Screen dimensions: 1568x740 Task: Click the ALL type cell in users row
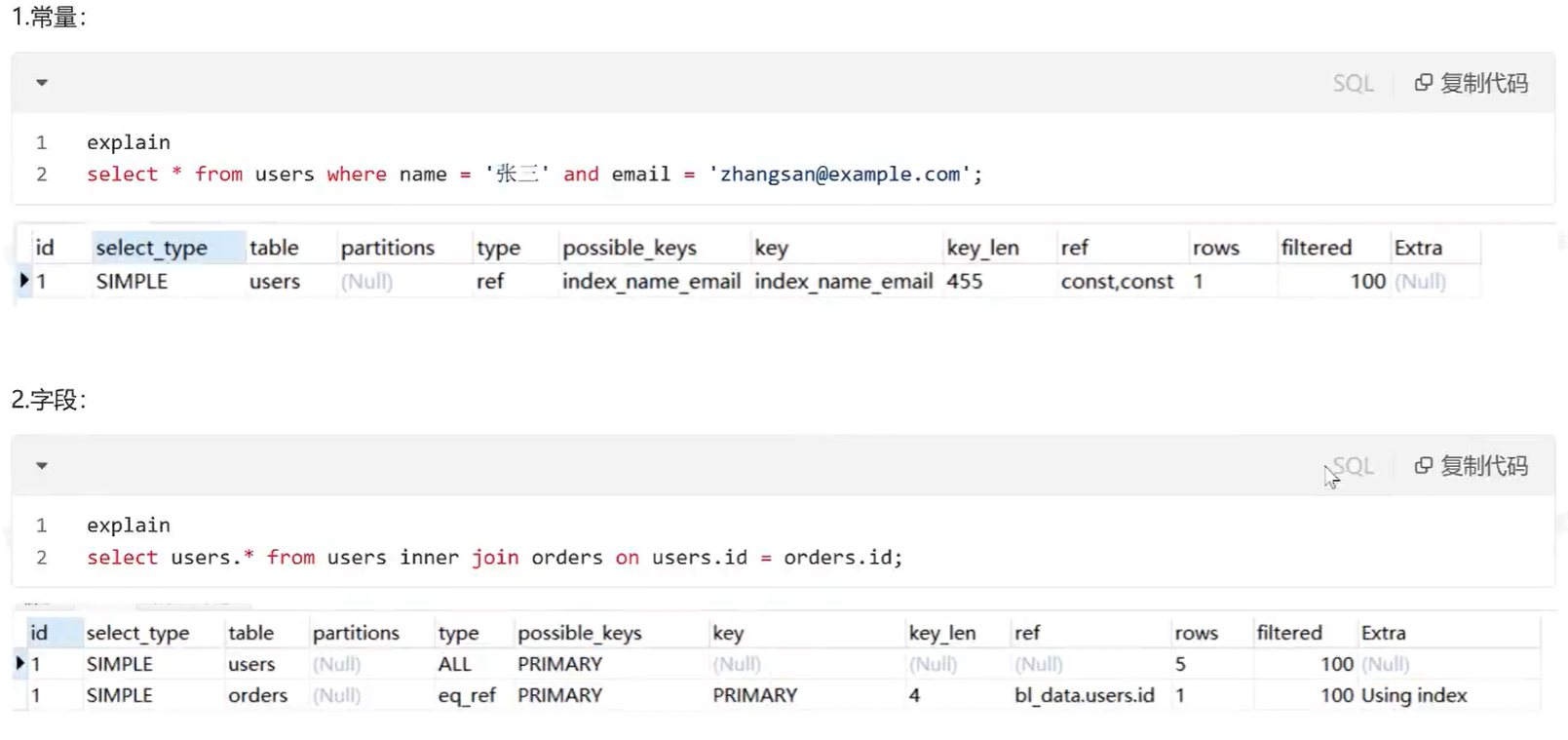[x=455, y=664]
